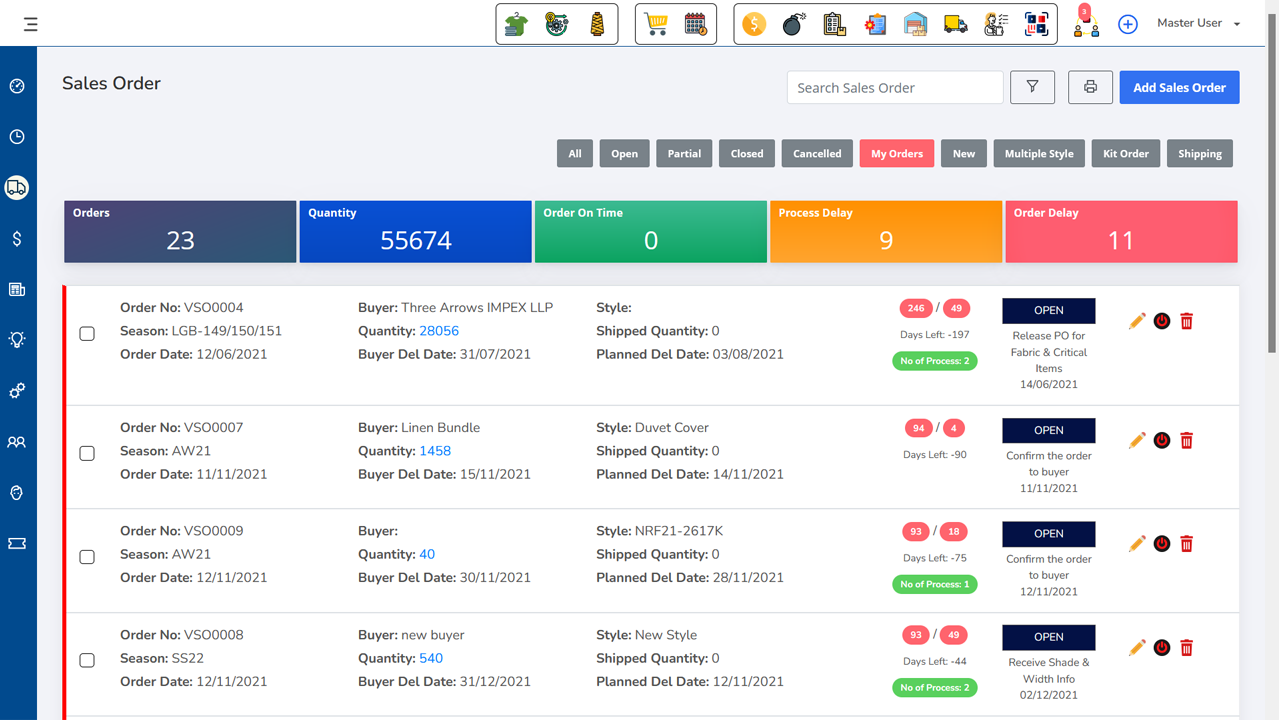The image size is (1279, 720).
Task: Switch to the Partial orders tab
Action: click(683, 153)
